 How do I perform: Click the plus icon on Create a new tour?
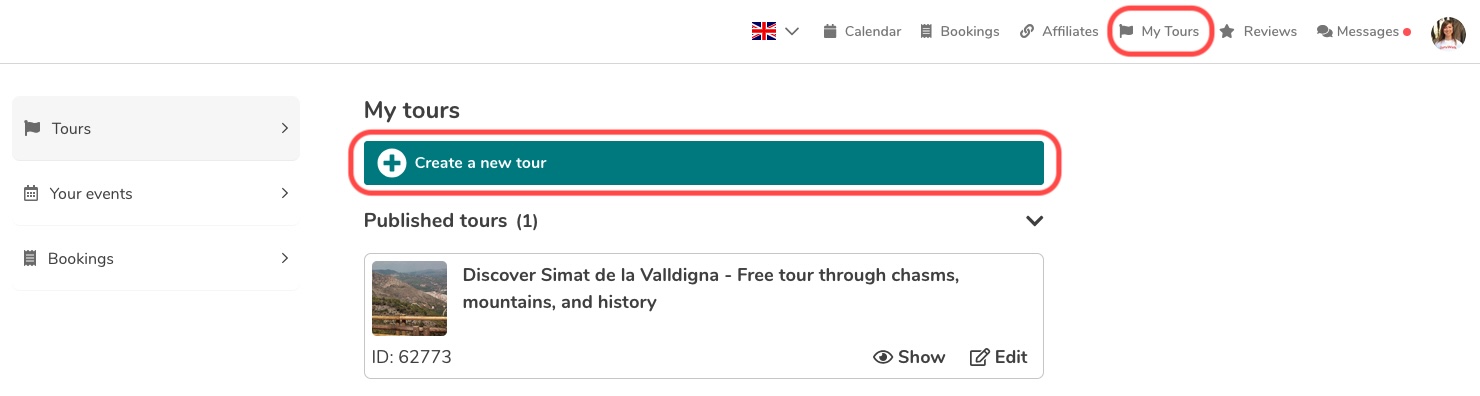[392, 163]
